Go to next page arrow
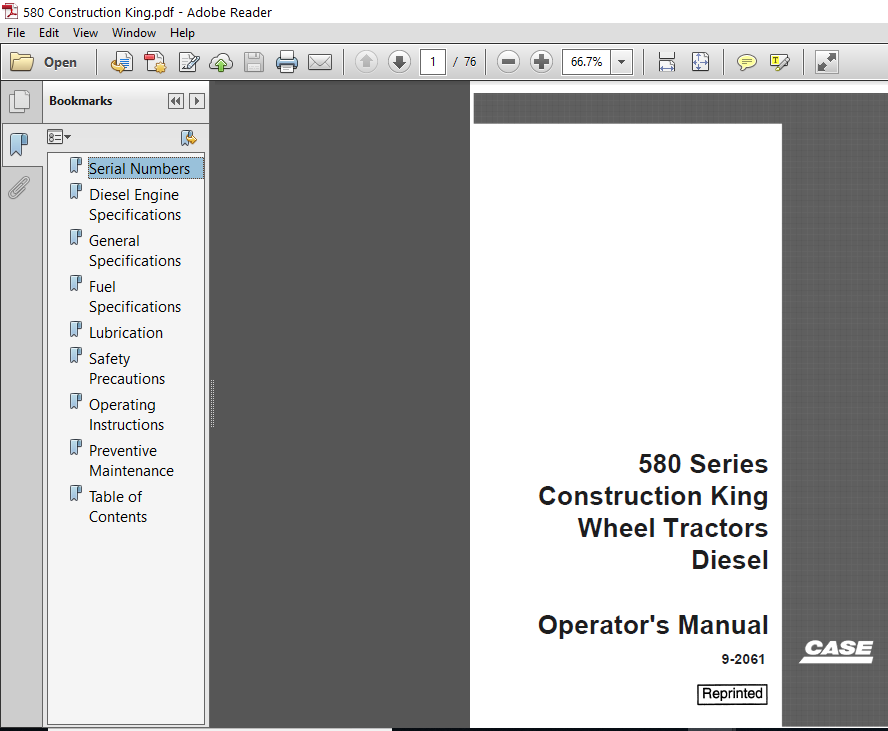888x731 pixels. [x=399, y=62]
